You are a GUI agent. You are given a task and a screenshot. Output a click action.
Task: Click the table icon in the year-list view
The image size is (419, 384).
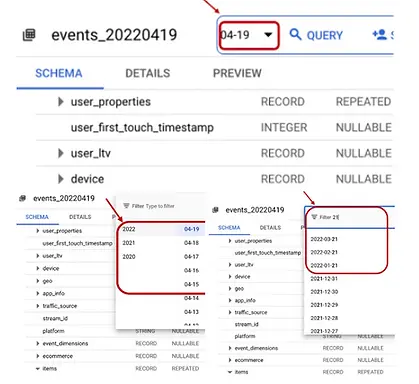pos(22,198)
